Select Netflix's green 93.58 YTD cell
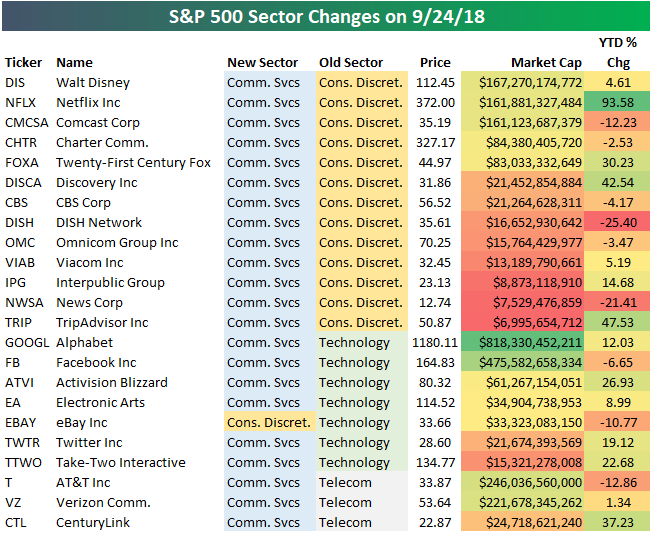Image resolution: width=650 pixels, height=533 pixels. point(619,102)
